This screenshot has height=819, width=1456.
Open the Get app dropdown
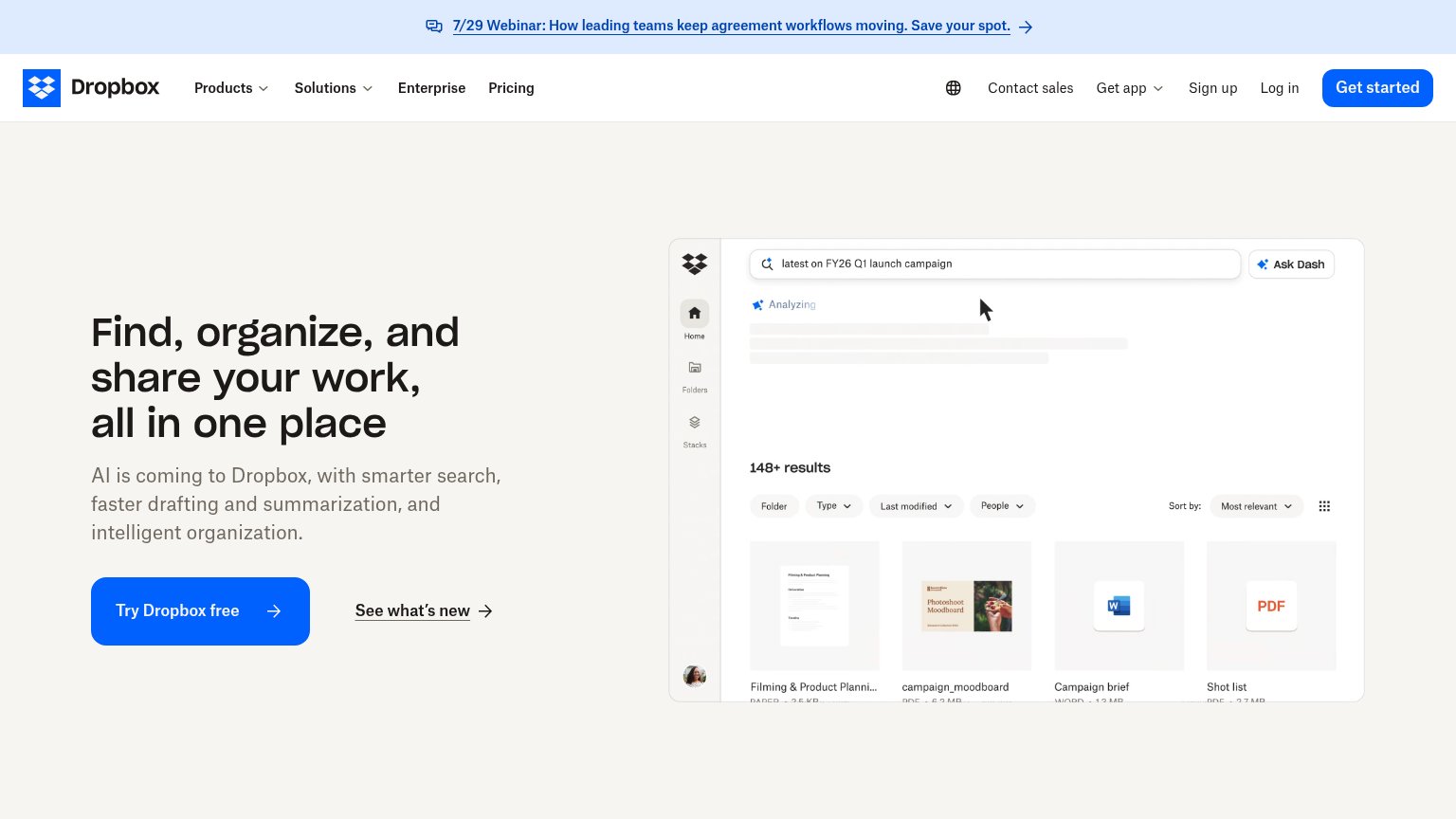click(x=1130, y=88)
